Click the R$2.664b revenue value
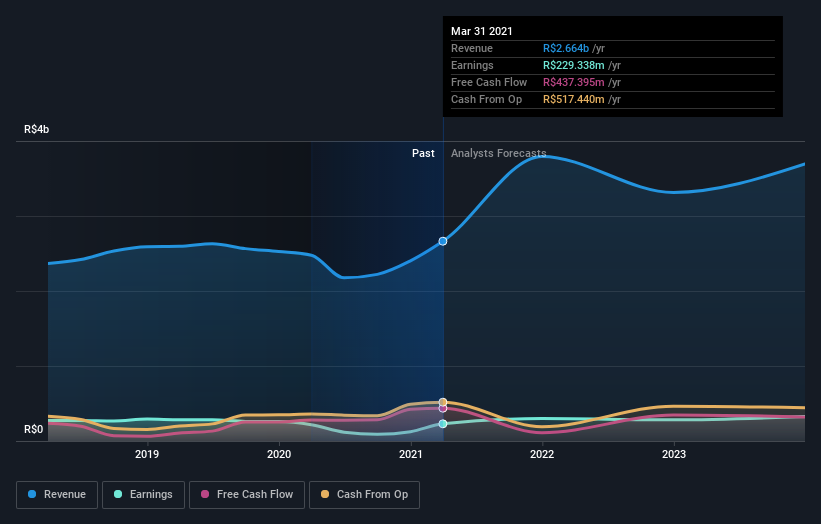 pos(566,49)
